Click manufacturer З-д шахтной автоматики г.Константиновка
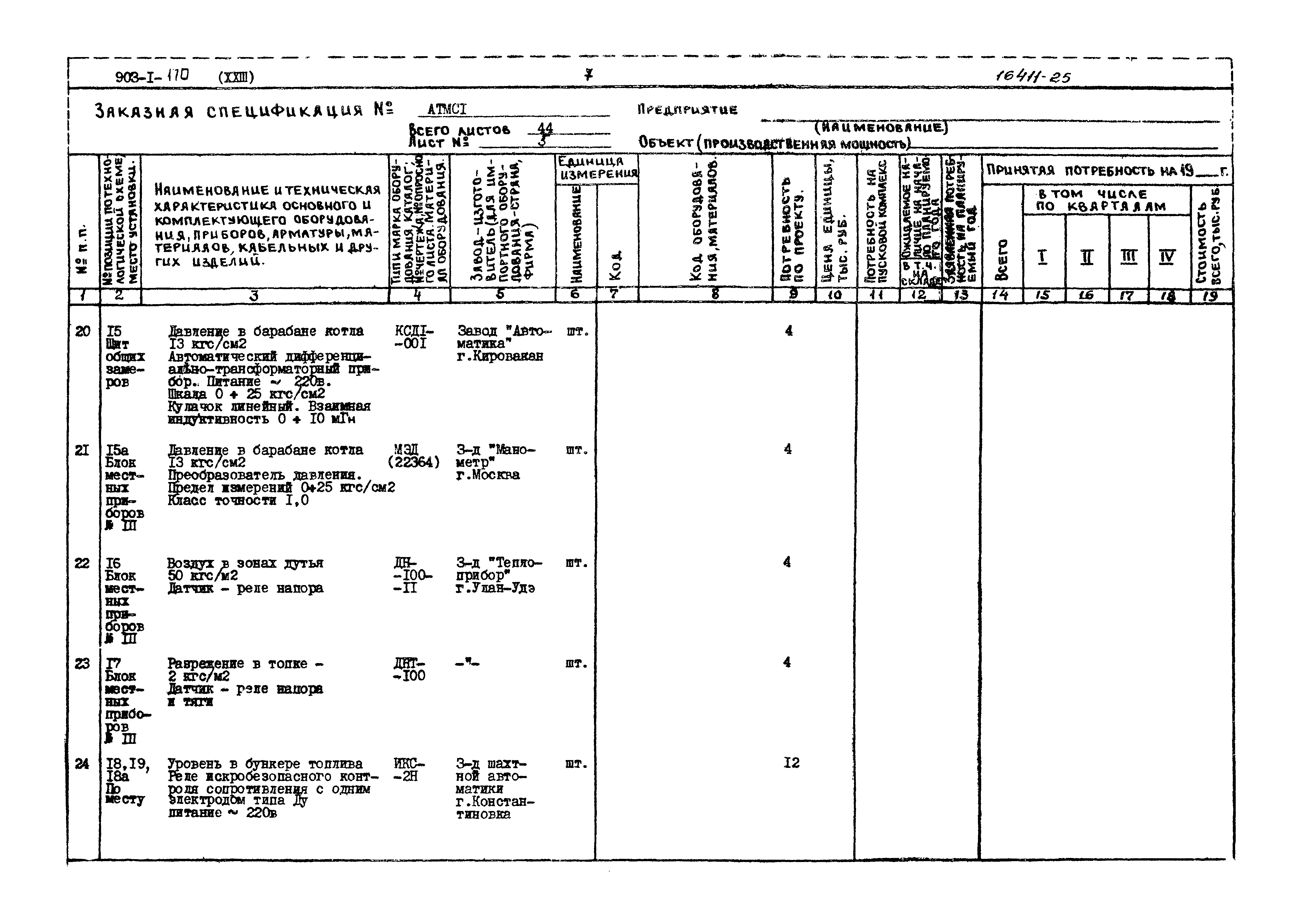Image resolution: width=1300 pixels, height=924 pixels. point(495,788)
